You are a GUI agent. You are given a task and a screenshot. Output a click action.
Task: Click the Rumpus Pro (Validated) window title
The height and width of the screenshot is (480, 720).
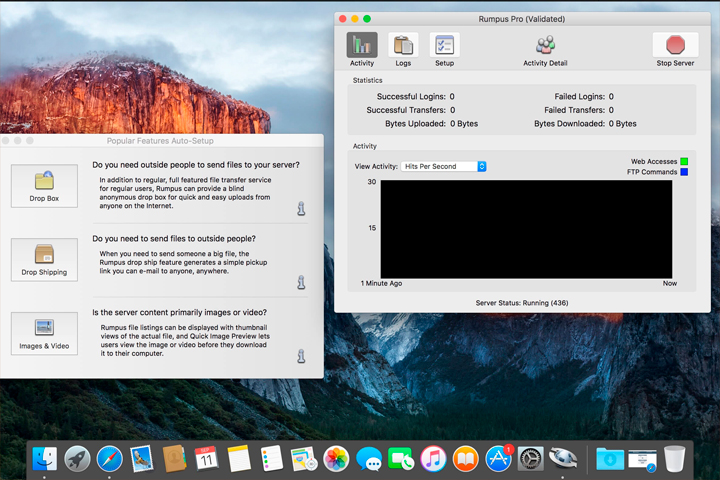(522, 19)
